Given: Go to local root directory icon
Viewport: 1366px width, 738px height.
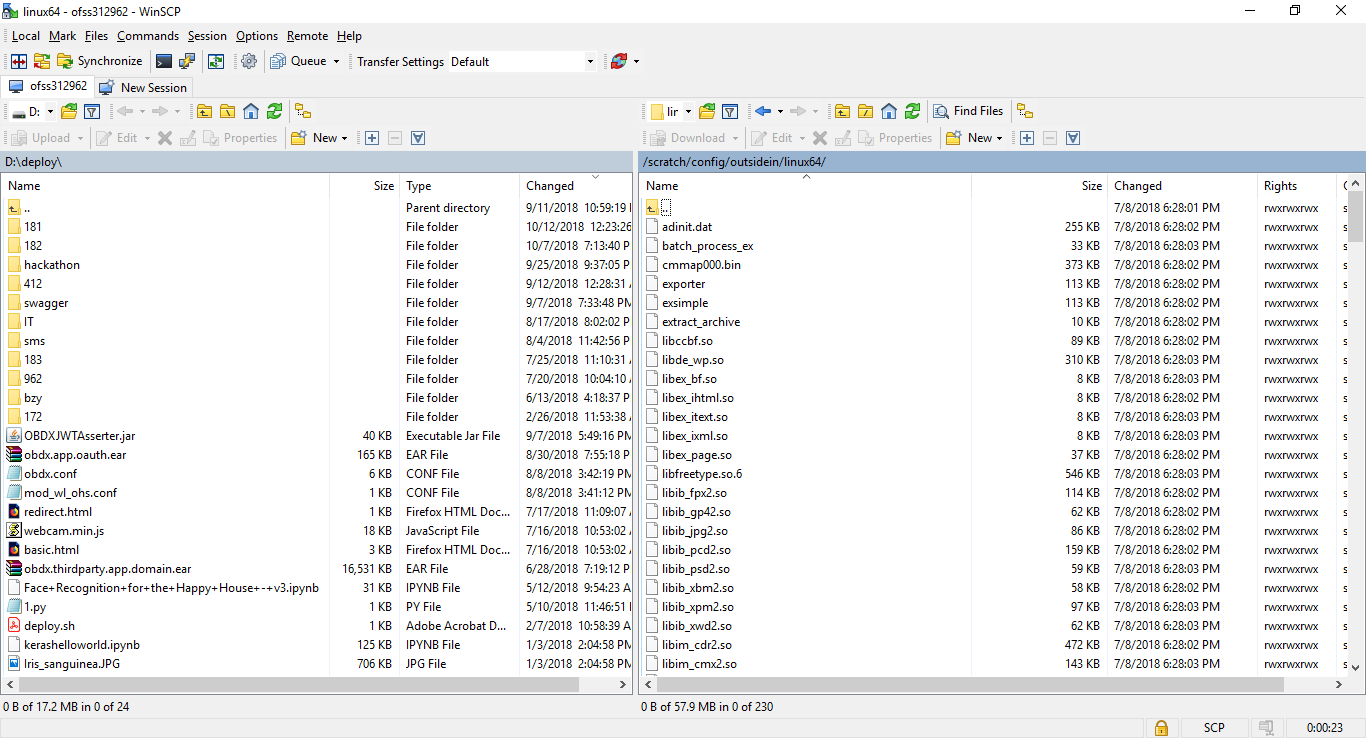Looking at the screenshot, I should pos(227,111).
